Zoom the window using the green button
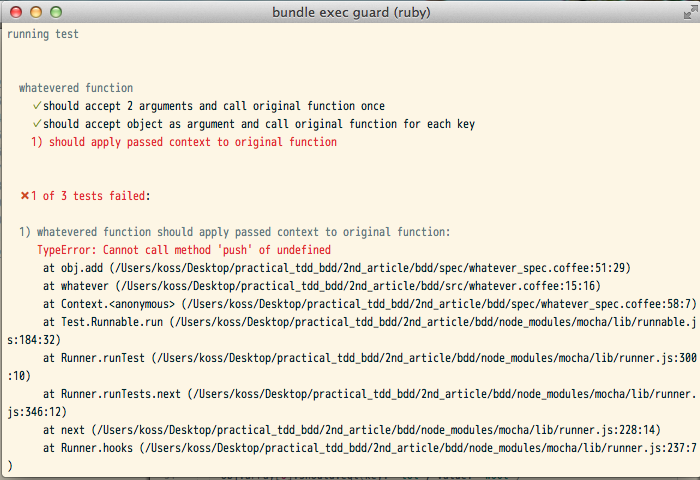The height and width of the screenshot is (480, 700). coord(56,12)
